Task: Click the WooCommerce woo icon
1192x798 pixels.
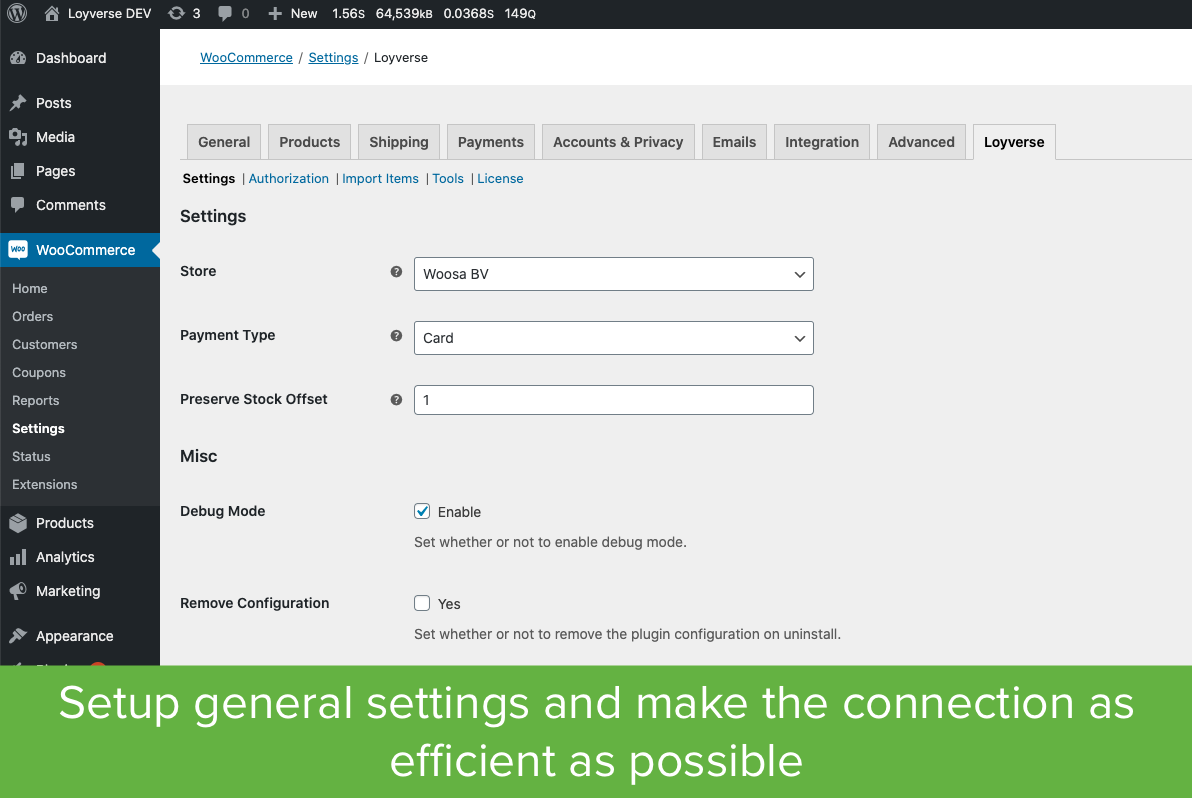Action: (x=18, y=249)
